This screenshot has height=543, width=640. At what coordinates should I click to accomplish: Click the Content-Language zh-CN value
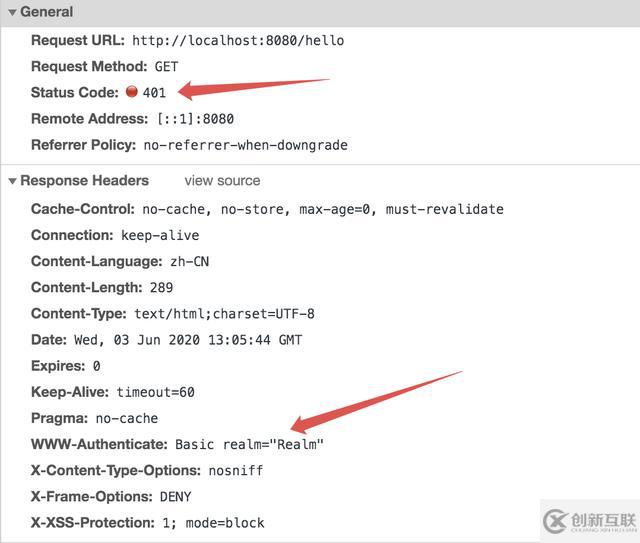(188, 261)
